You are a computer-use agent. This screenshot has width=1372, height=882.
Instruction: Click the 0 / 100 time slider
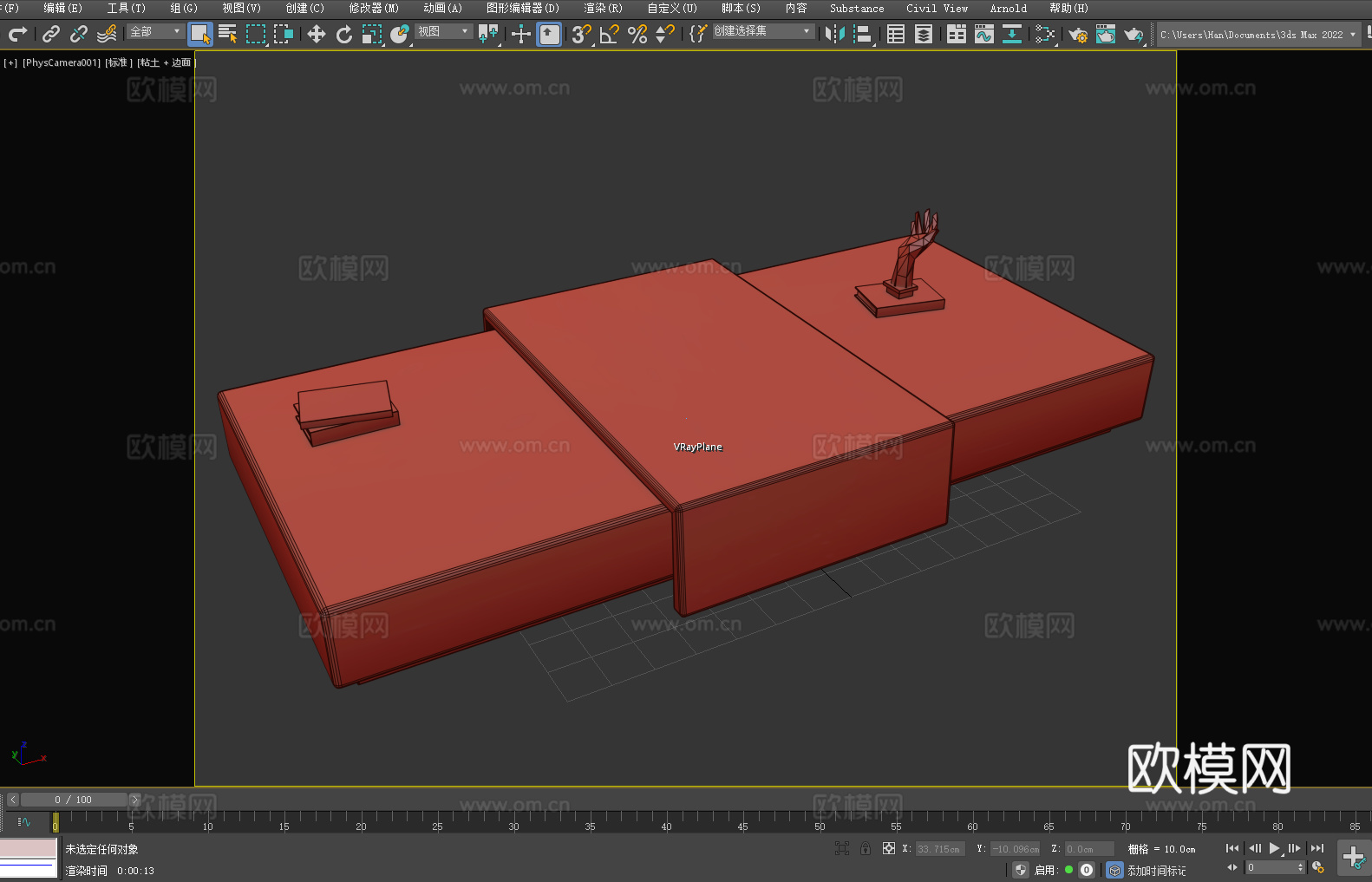pos(74,800)
